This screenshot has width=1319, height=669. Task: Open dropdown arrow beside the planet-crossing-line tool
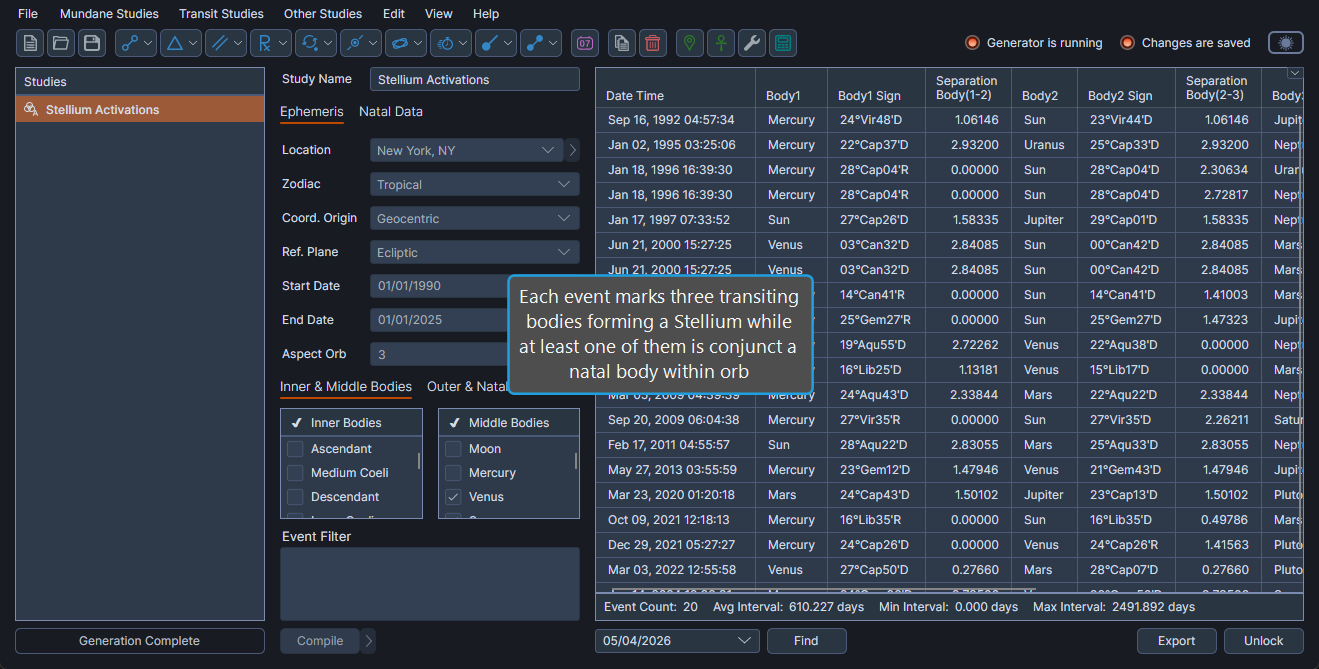point(373,43)
